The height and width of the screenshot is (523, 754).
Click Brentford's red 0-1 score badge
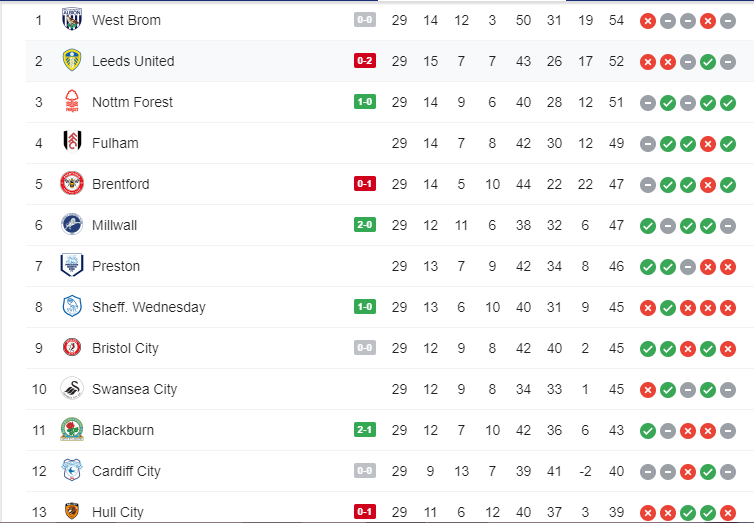[x=365, y=184]
